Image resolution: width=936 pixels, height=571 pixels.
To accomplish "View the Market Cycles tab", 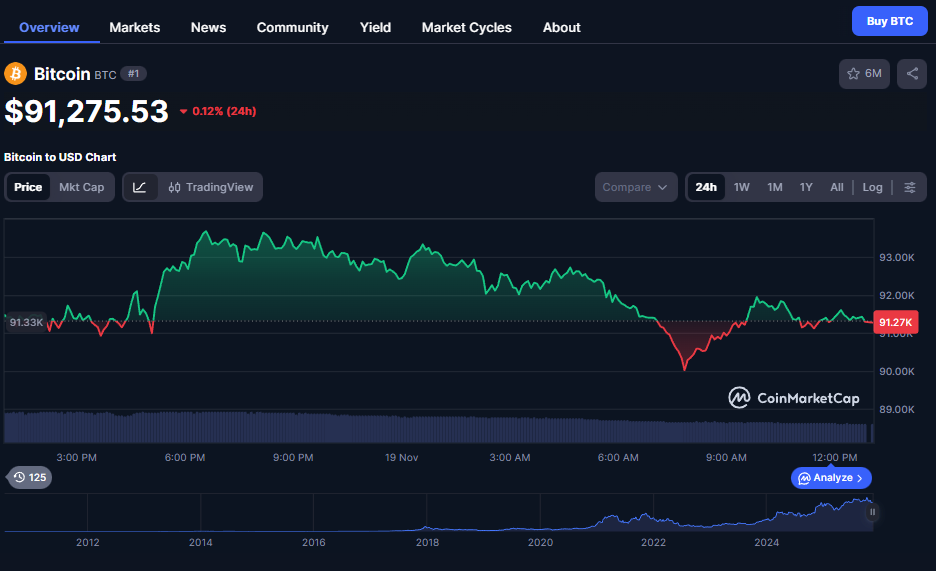I will tap(467, 27).
